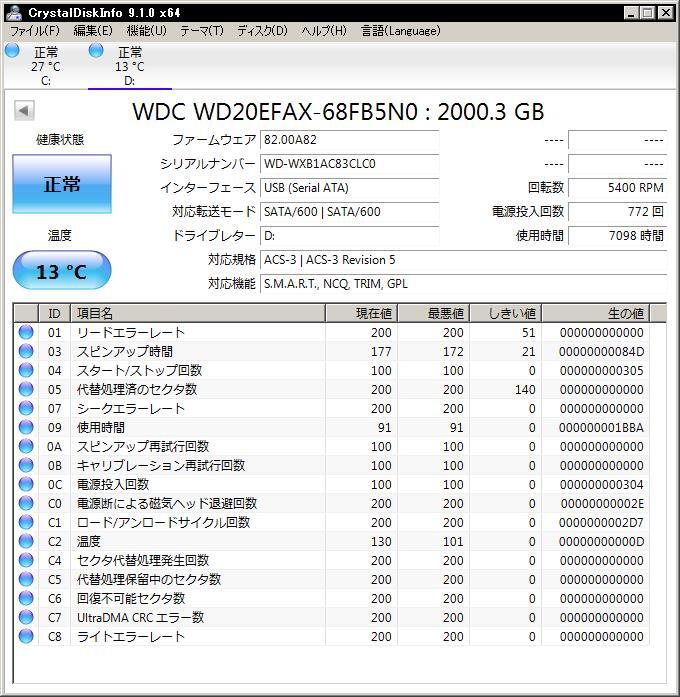
Task: Click status orb in row 01 リードエラーレート
Action: (26, 332)
